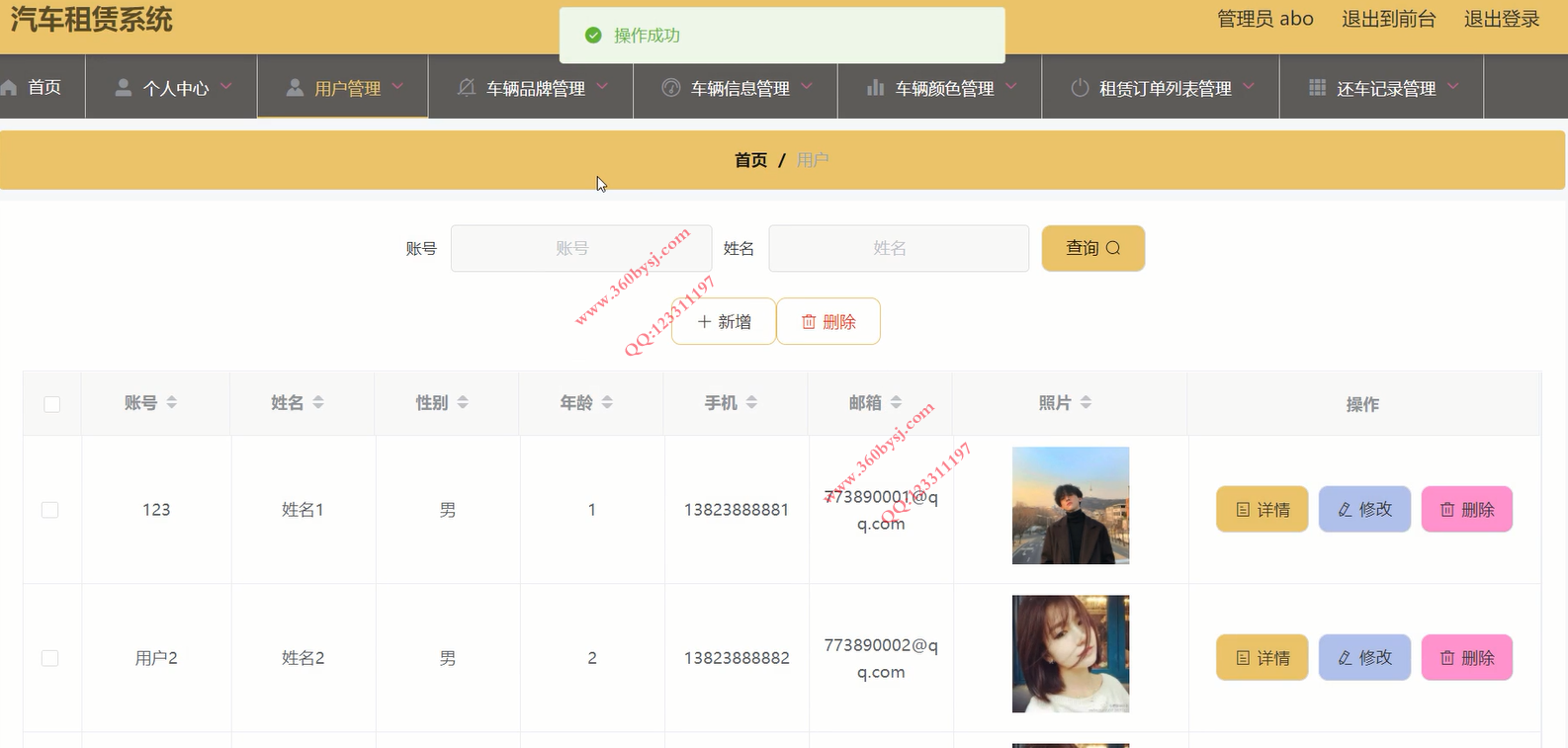Open photo thumbnail of 姓名1

(1071, 506)
